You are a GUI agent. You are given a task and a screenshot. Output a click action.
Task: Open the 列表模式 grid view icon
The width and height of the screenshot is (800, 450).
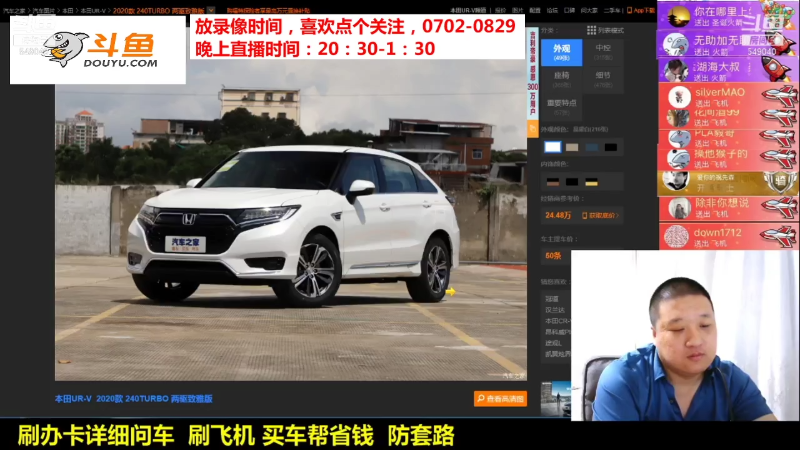pyautogui.click(x=591, y=30)
